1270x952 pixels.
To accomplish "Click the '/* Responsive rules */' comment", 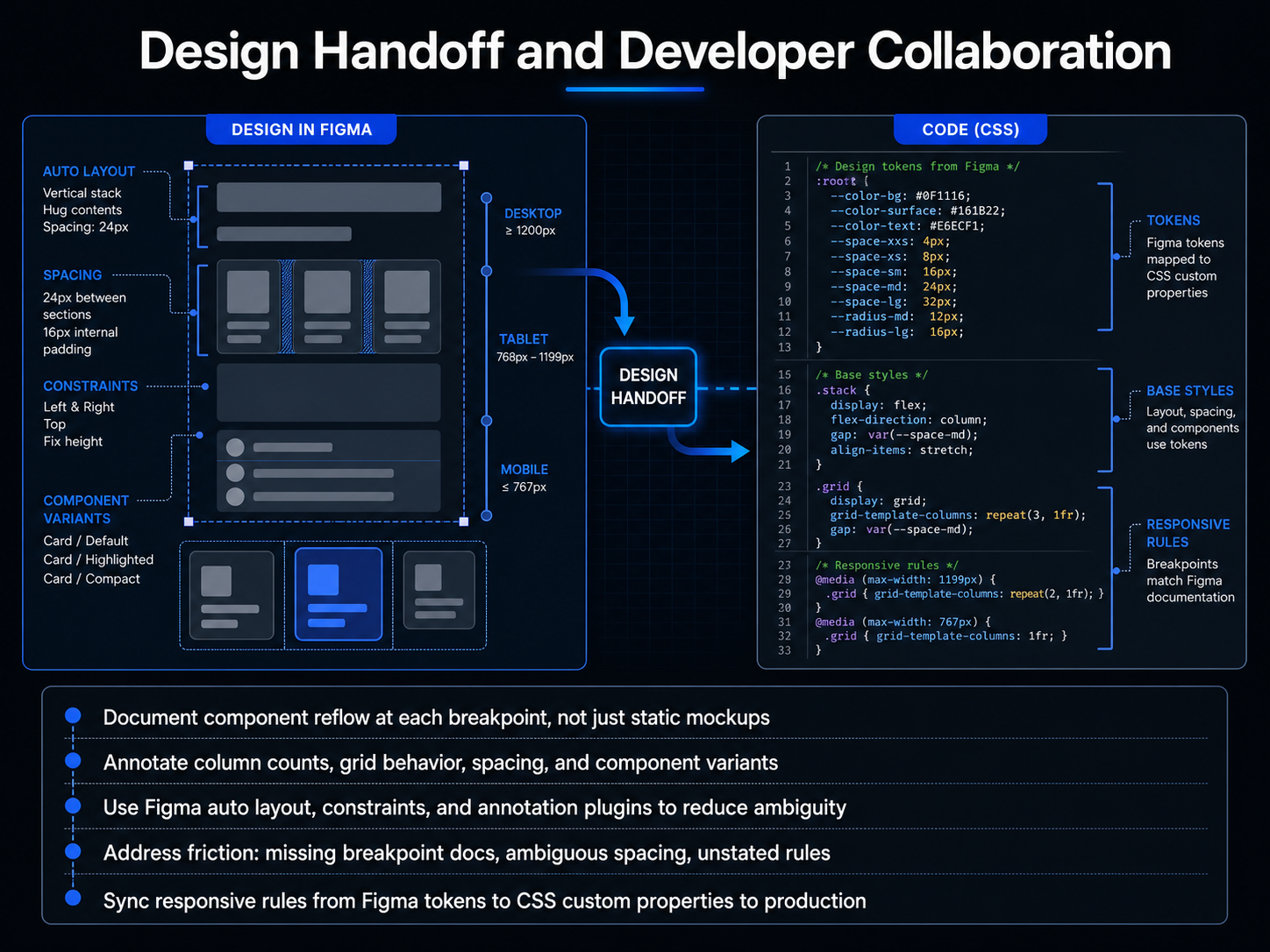I will (887, 565).
